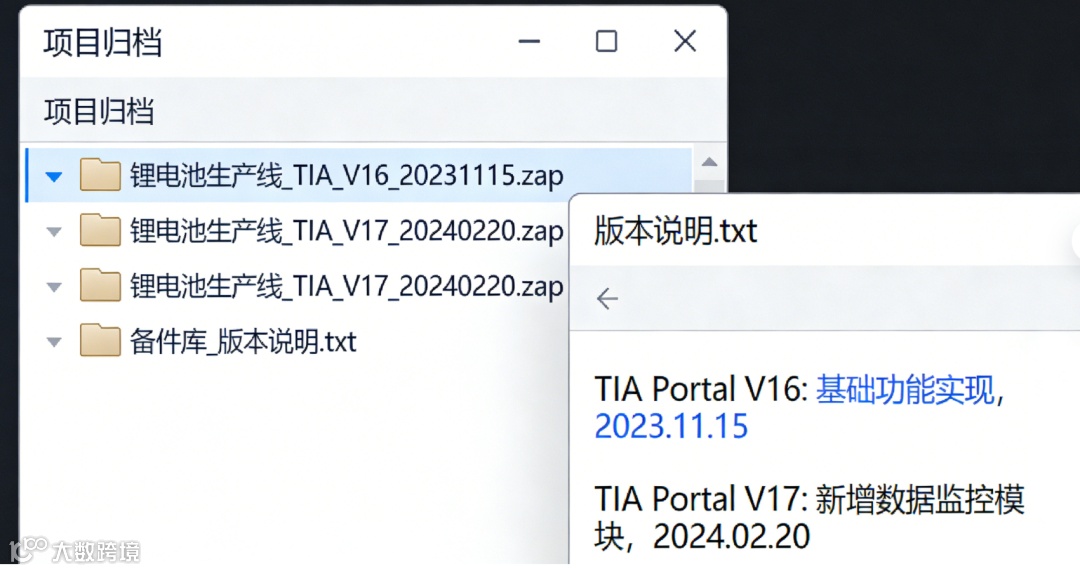
Task: Close the 项目归档 window
Action: (x=685, y=41)
